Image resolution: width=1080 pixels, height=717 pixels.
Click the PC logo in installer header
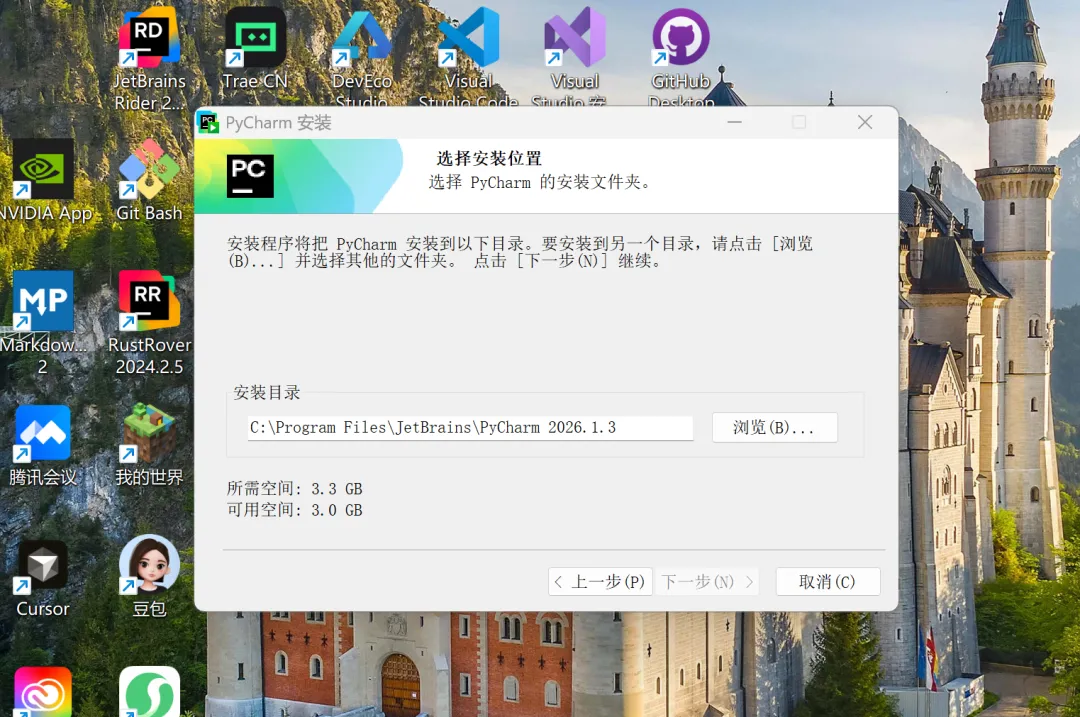coord(250,176)
